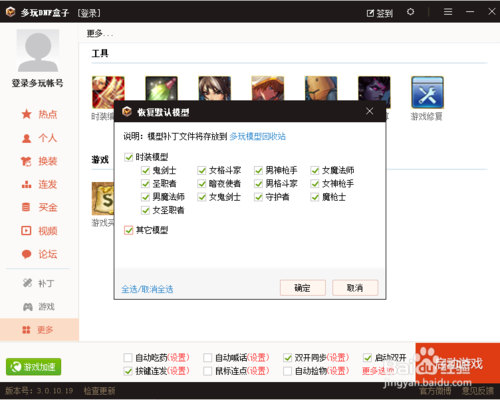
Task: Click the orange-haired character tool icon
Action: (x=268, y=88)
